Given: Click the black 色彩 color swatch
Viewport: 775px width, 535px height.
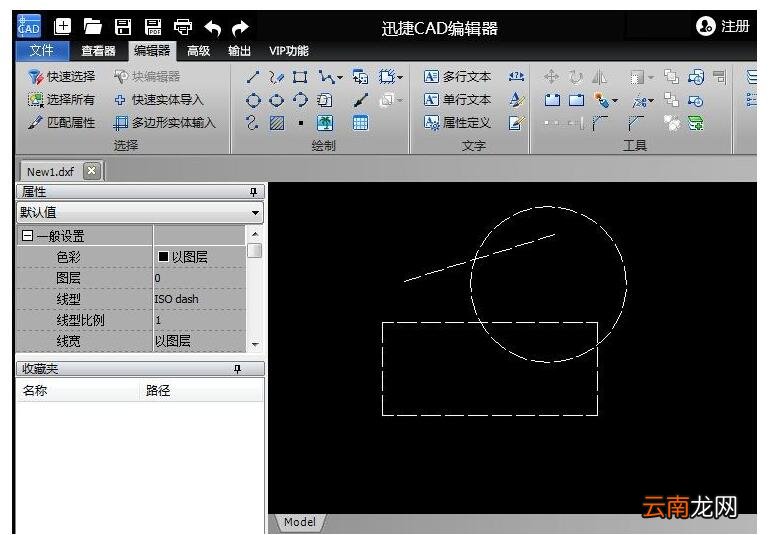Looking at the screenshot, I should pyautogui.click(x=163, y=256).
